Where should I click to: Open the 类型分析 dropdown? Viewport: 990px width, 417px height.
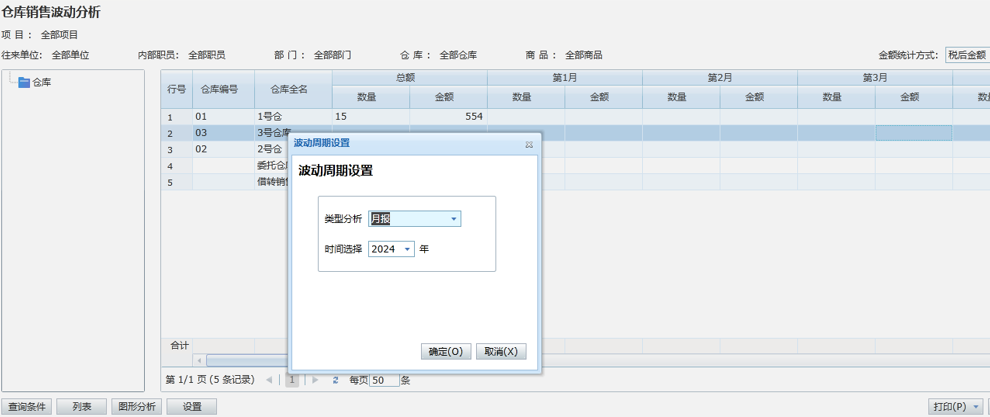click(453, 219)
